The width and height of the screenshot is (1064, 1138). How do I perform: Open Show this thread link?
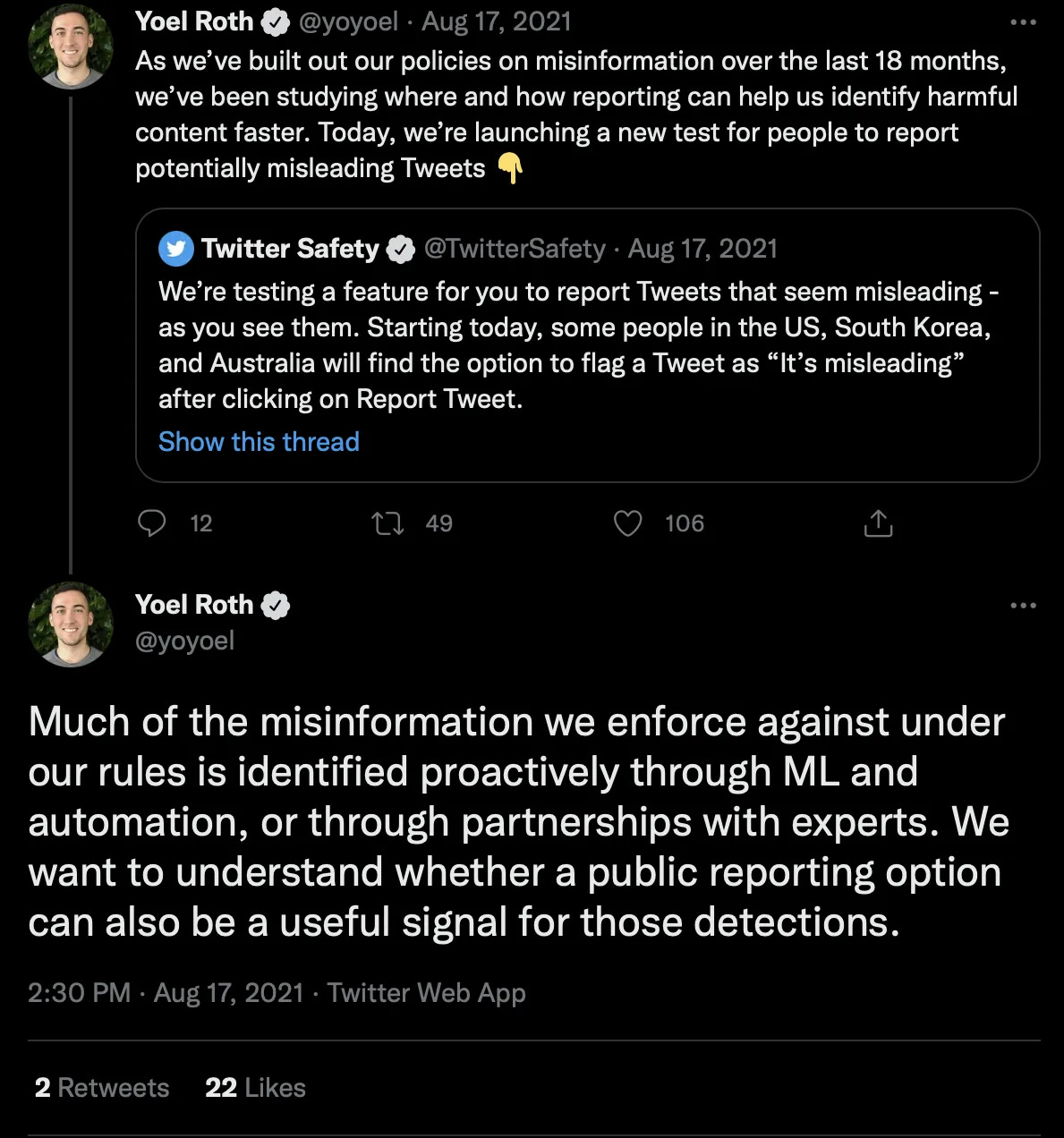259,442
